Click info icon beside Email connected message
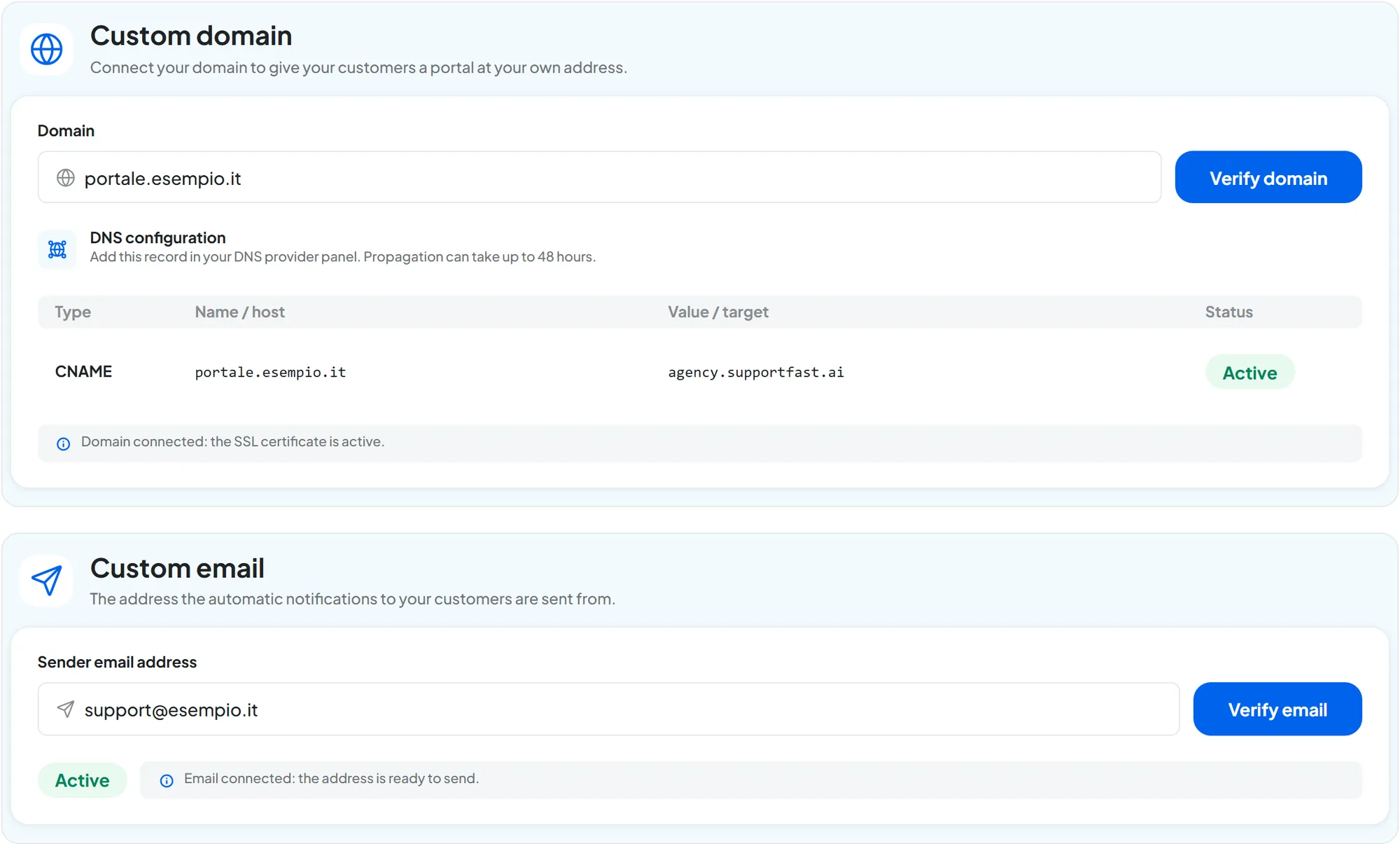This screenshot has width=1400, height=844. coord(167,780)
